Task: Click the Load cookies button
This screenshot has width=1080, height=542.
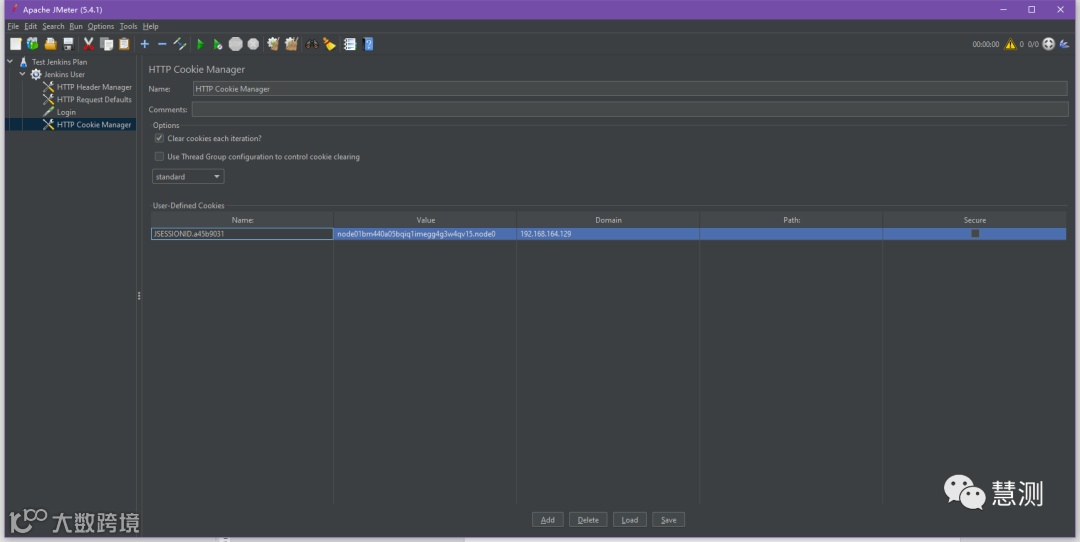Action: tap(630, 520)
